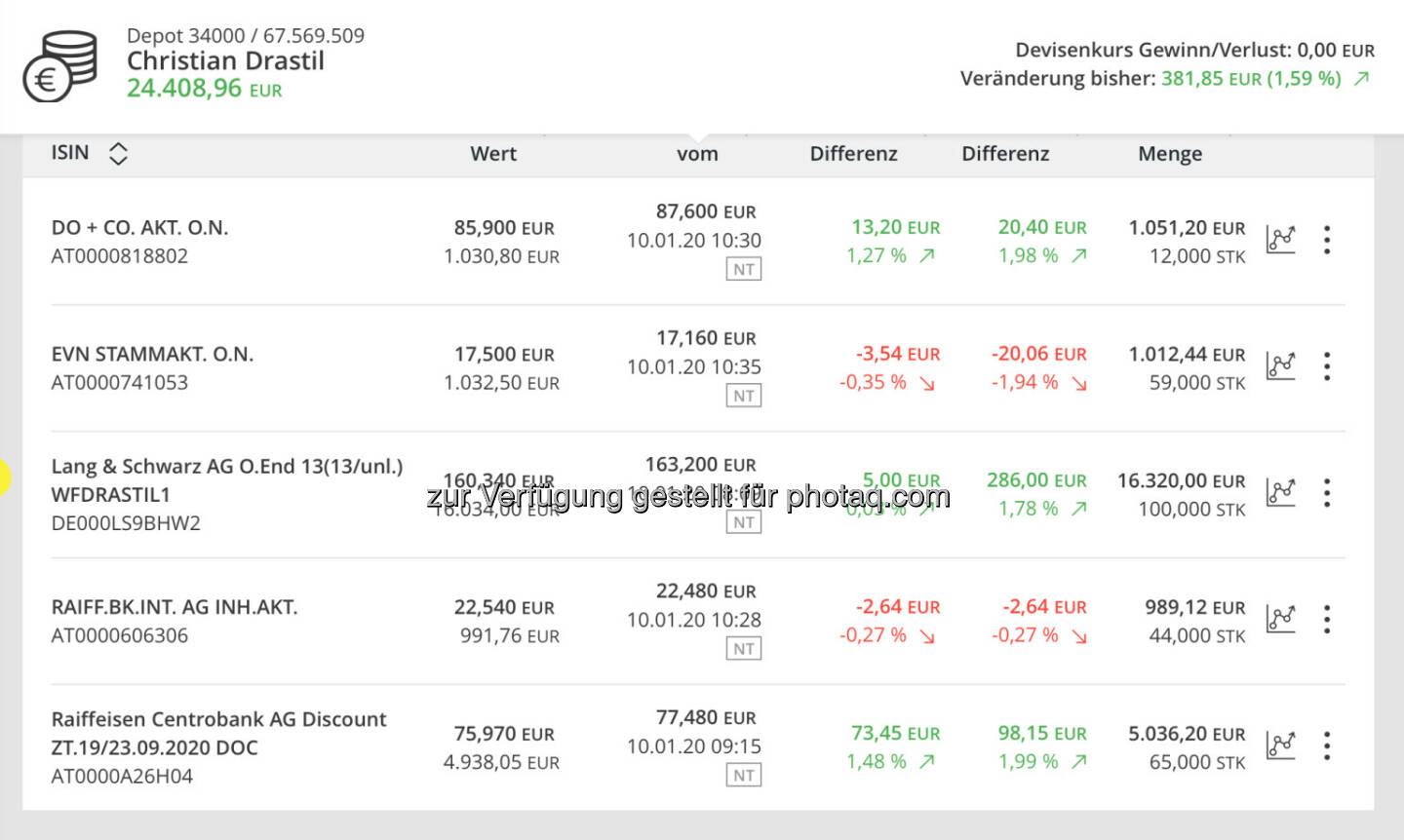The width and height of the screenshot is (1404, 840).
Task: Open the chart icon for RAIFF.BK.INT. row
Action: [1280, 620]
